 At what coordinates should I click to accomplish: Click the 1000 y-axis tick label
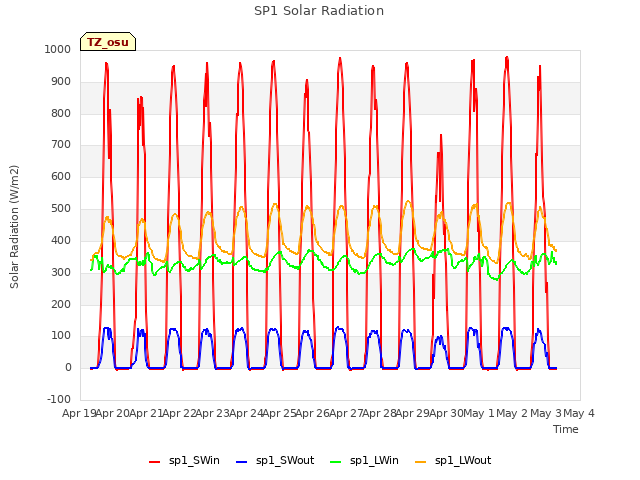58,49
